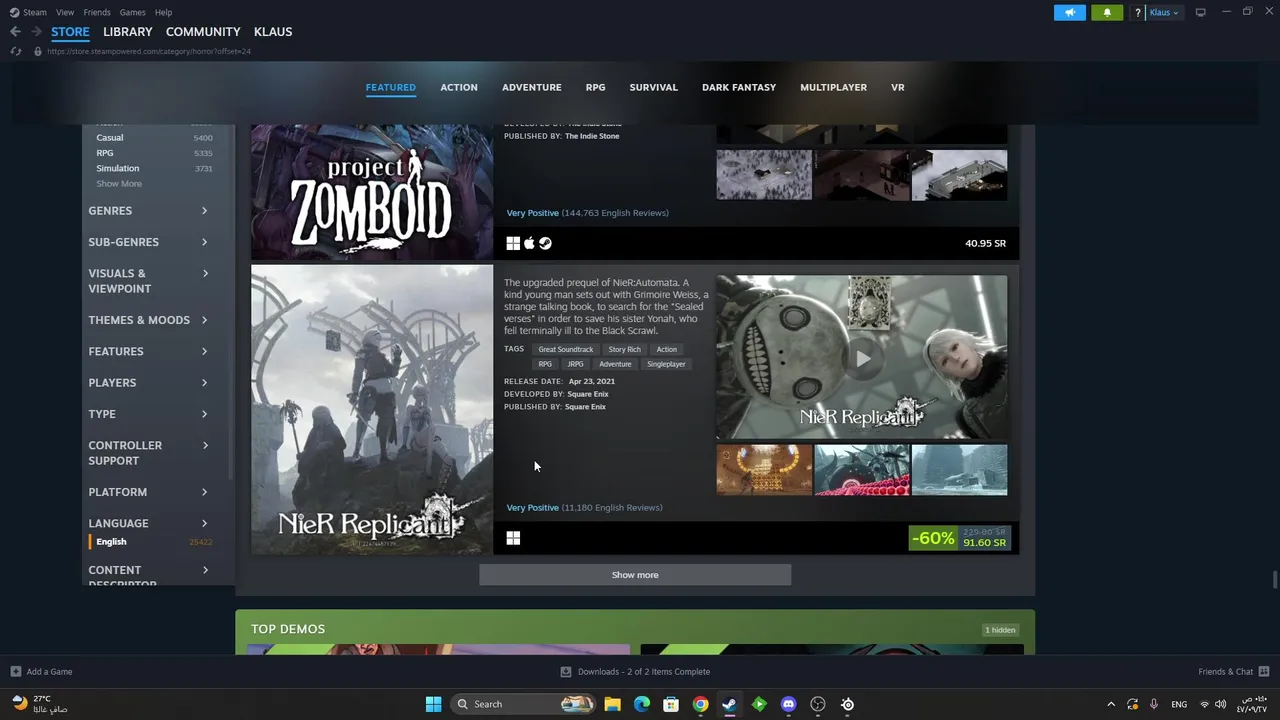This screenshot has width=1280, height=720.
Task: Click the macOS icon under Project Zomboid
Action: tap(529, 243)
